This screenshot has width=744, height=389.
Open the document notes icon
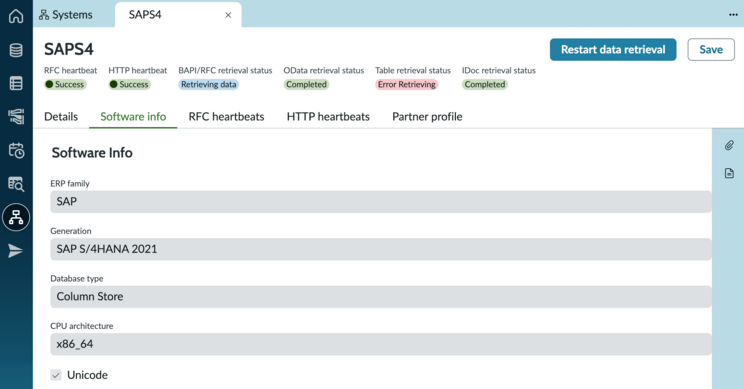[729, 173]
